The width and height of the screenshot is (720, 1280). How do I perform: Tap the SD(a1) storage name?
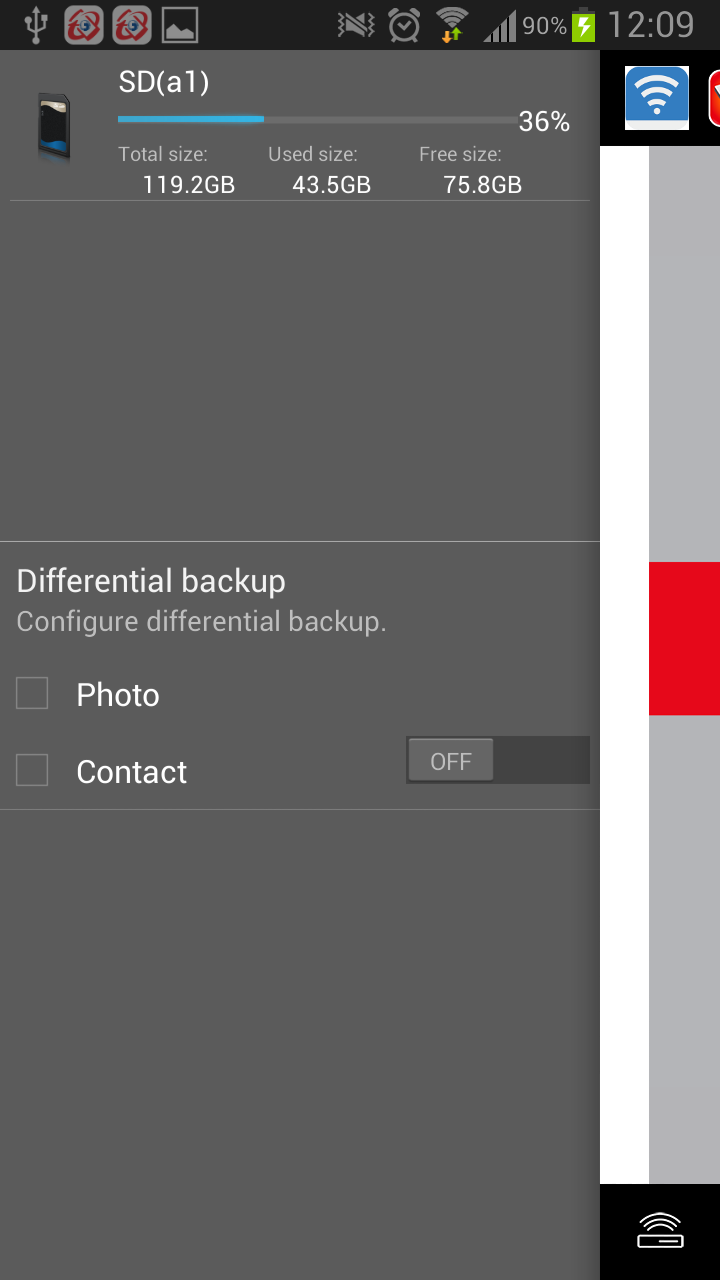(164, 82)
